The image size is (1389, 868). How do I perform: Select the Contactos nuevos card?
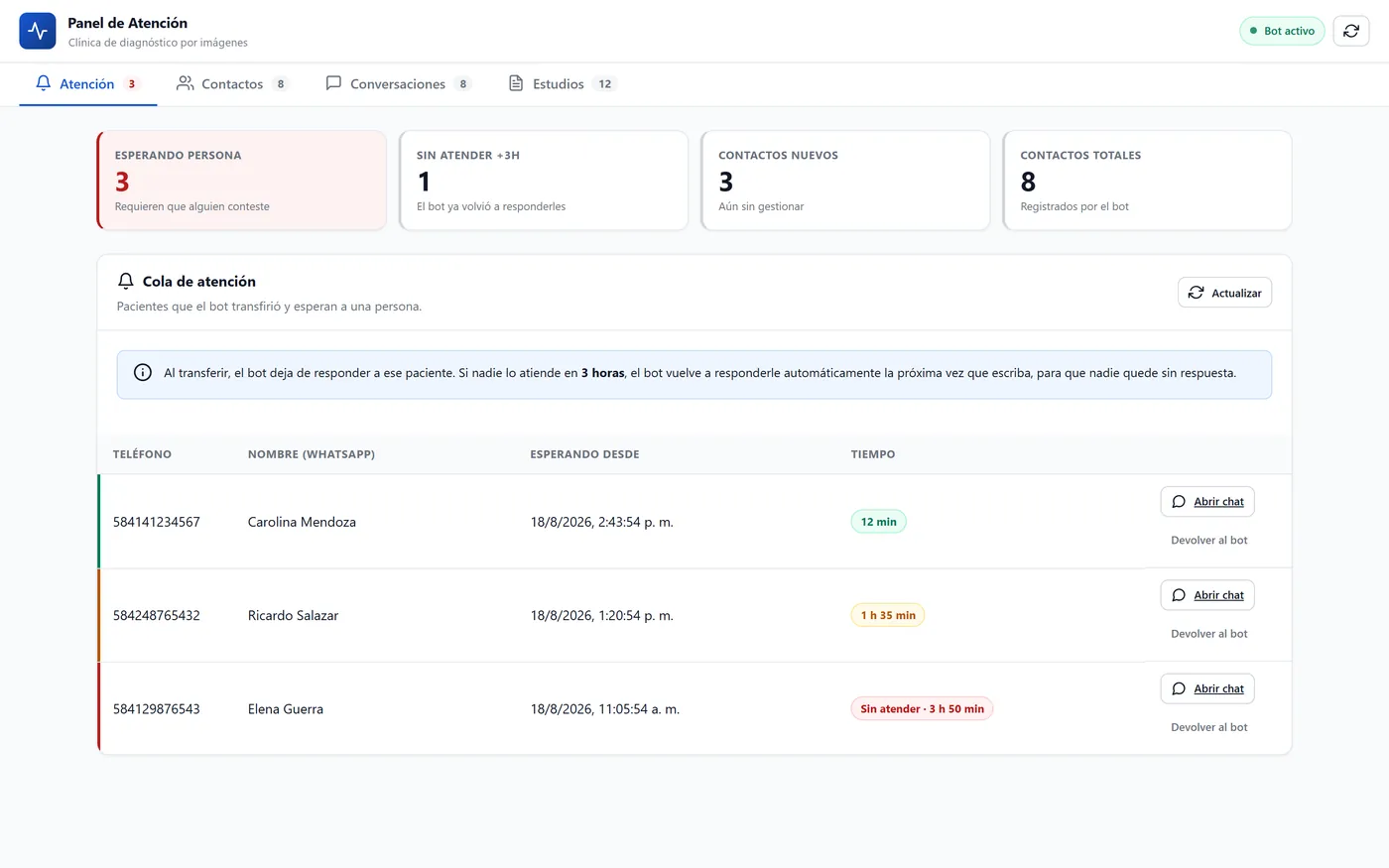[845, 181]
